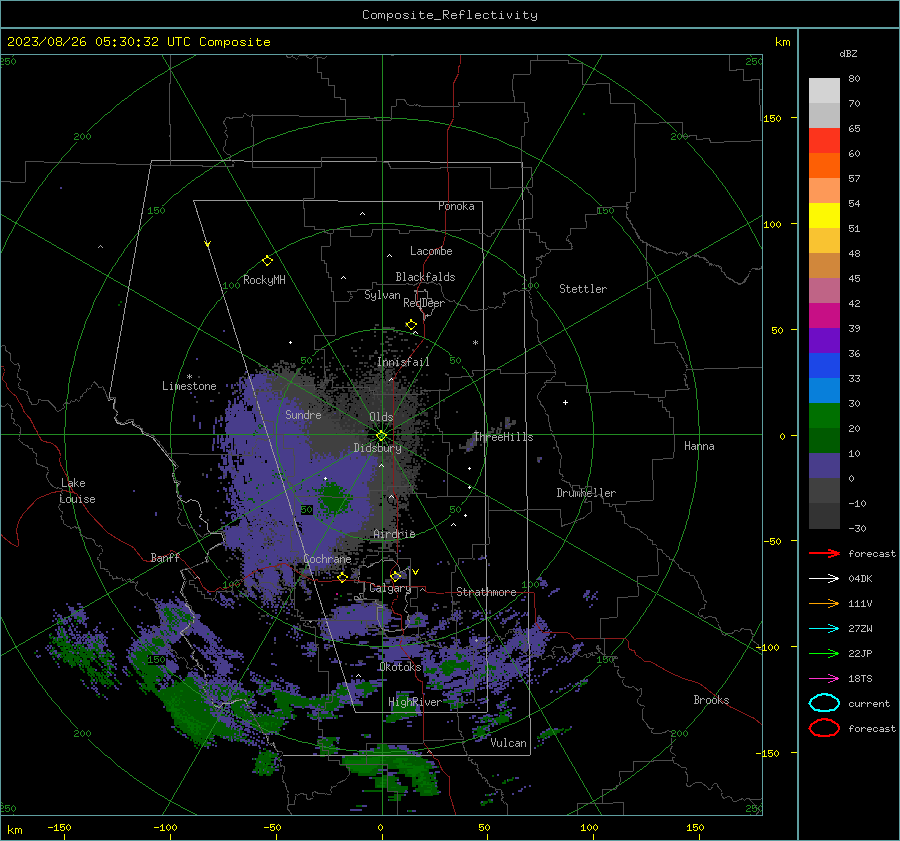Click the green echo band below Vulcan
Screen dimensions: 900x841
(x=392, y=769)
